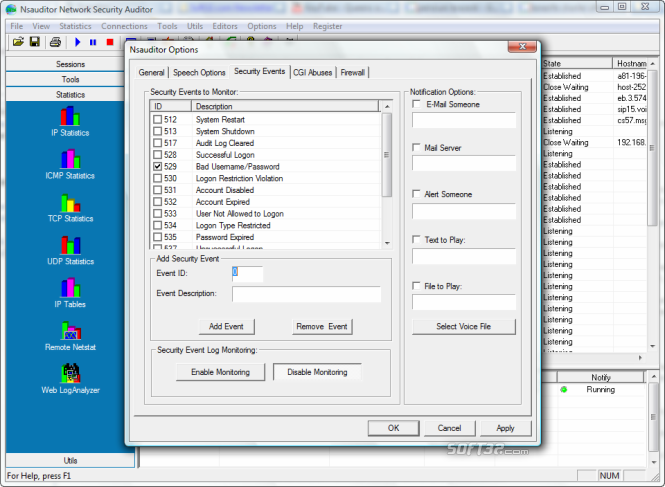Click the Remove Event button

(x=322, y=327)
